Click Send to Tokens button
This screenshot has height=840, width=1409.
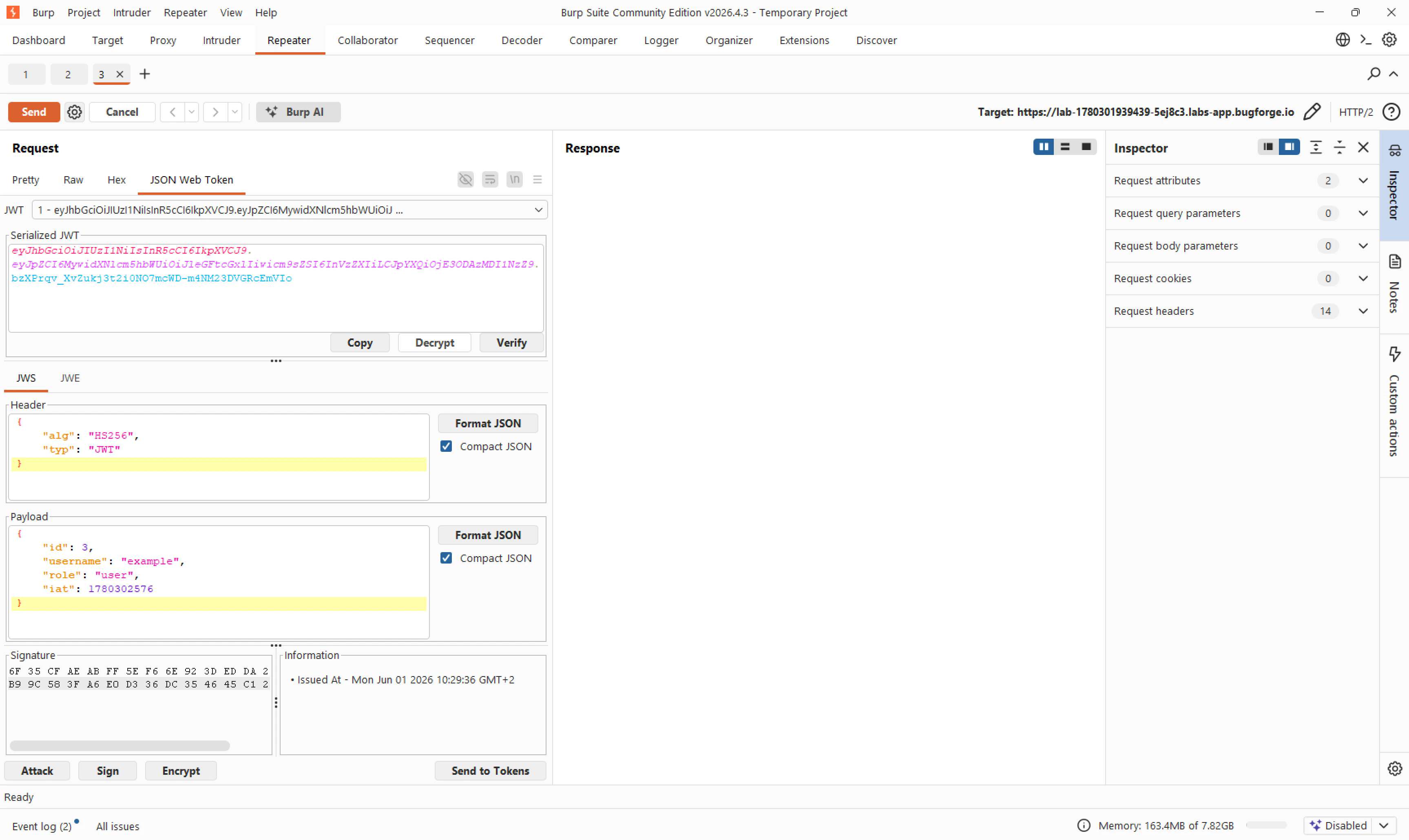click(490, 770)
